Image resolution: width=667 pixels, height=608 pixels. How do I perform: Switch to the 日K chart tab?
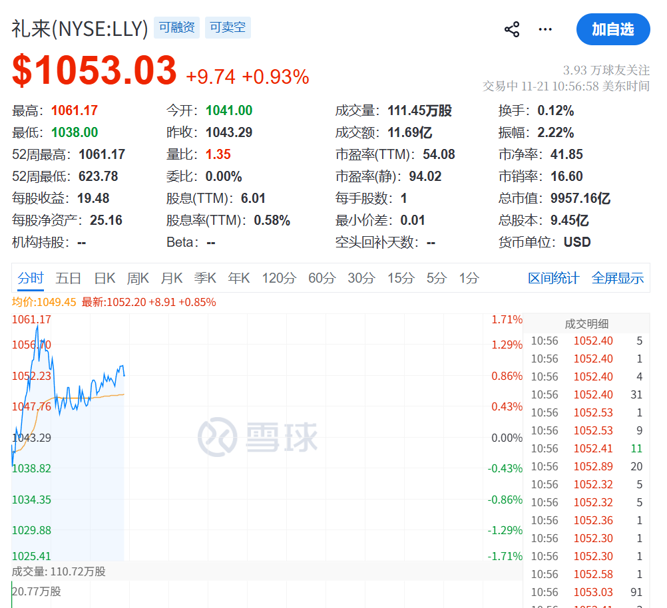[104, 278]
